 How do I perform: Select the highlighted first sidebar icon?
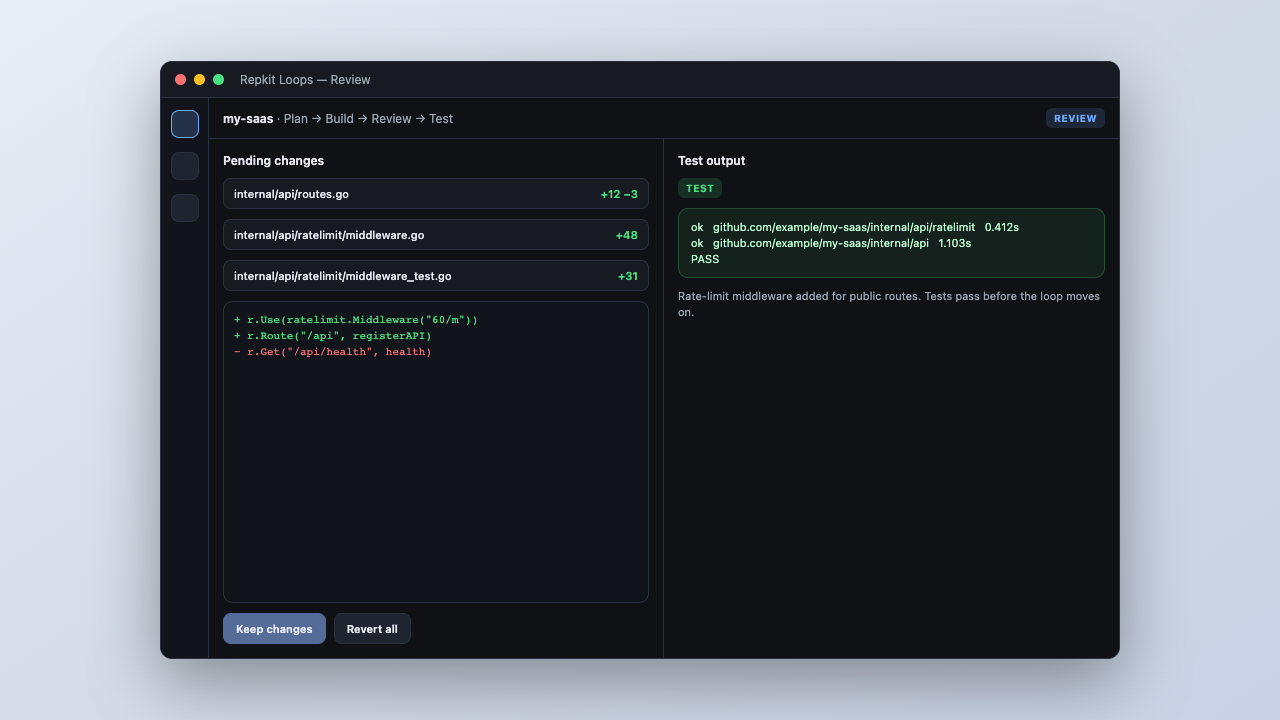click(185, 124)
